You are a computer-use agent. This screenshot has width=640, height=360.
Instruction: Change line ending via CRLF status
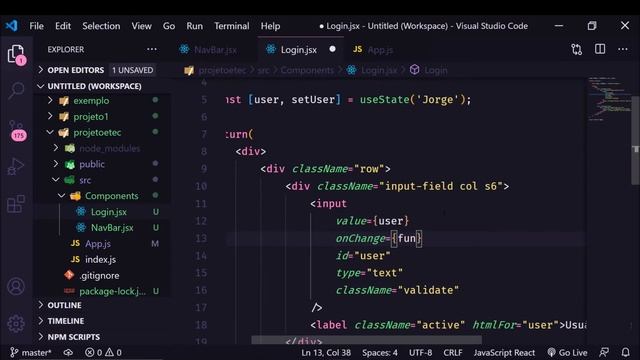pos(453,352)
